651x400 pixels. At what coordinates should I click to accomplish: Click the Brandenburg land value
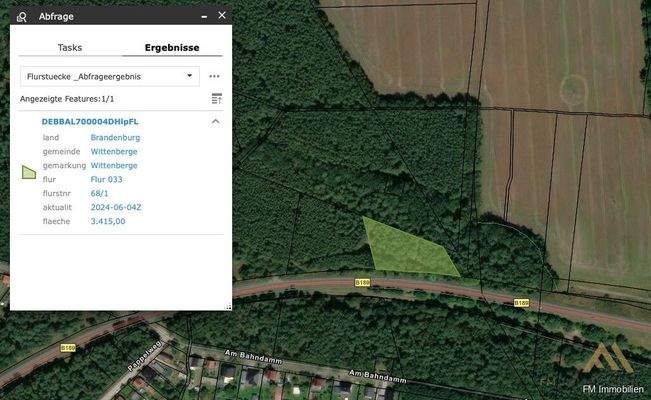coord(114,137)
